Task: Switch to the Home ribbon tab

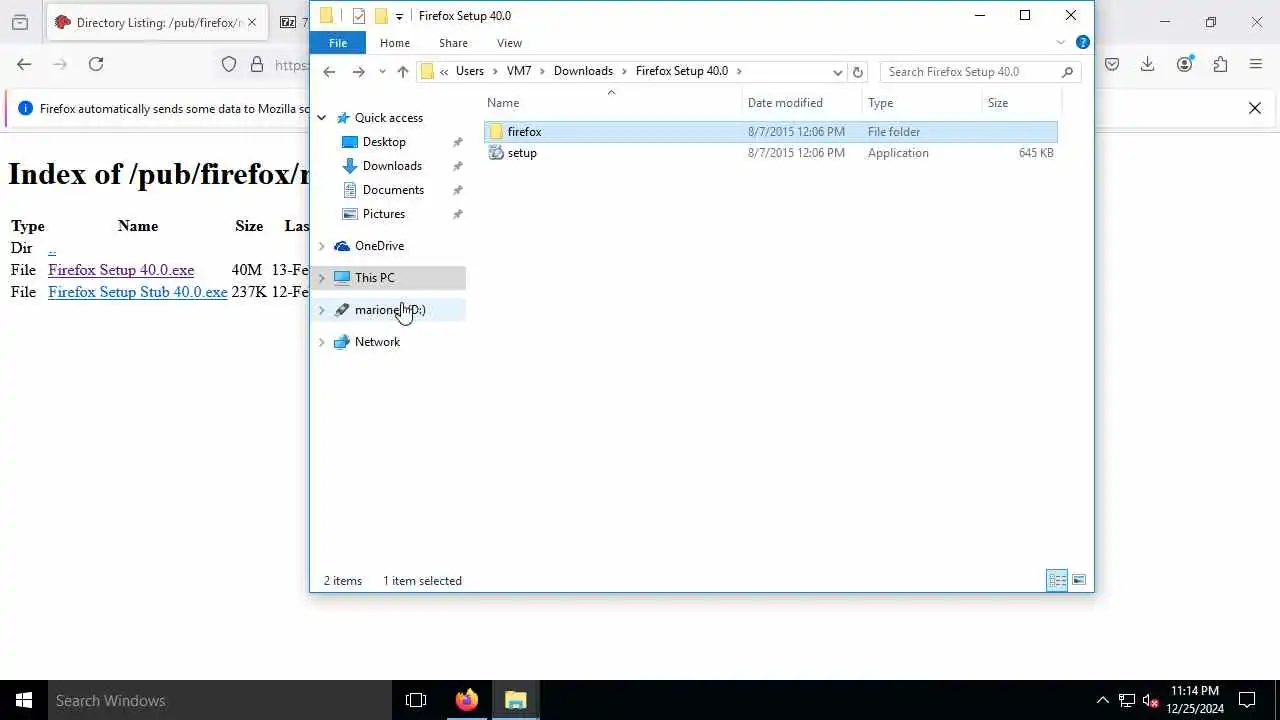Action: [395, 43]
